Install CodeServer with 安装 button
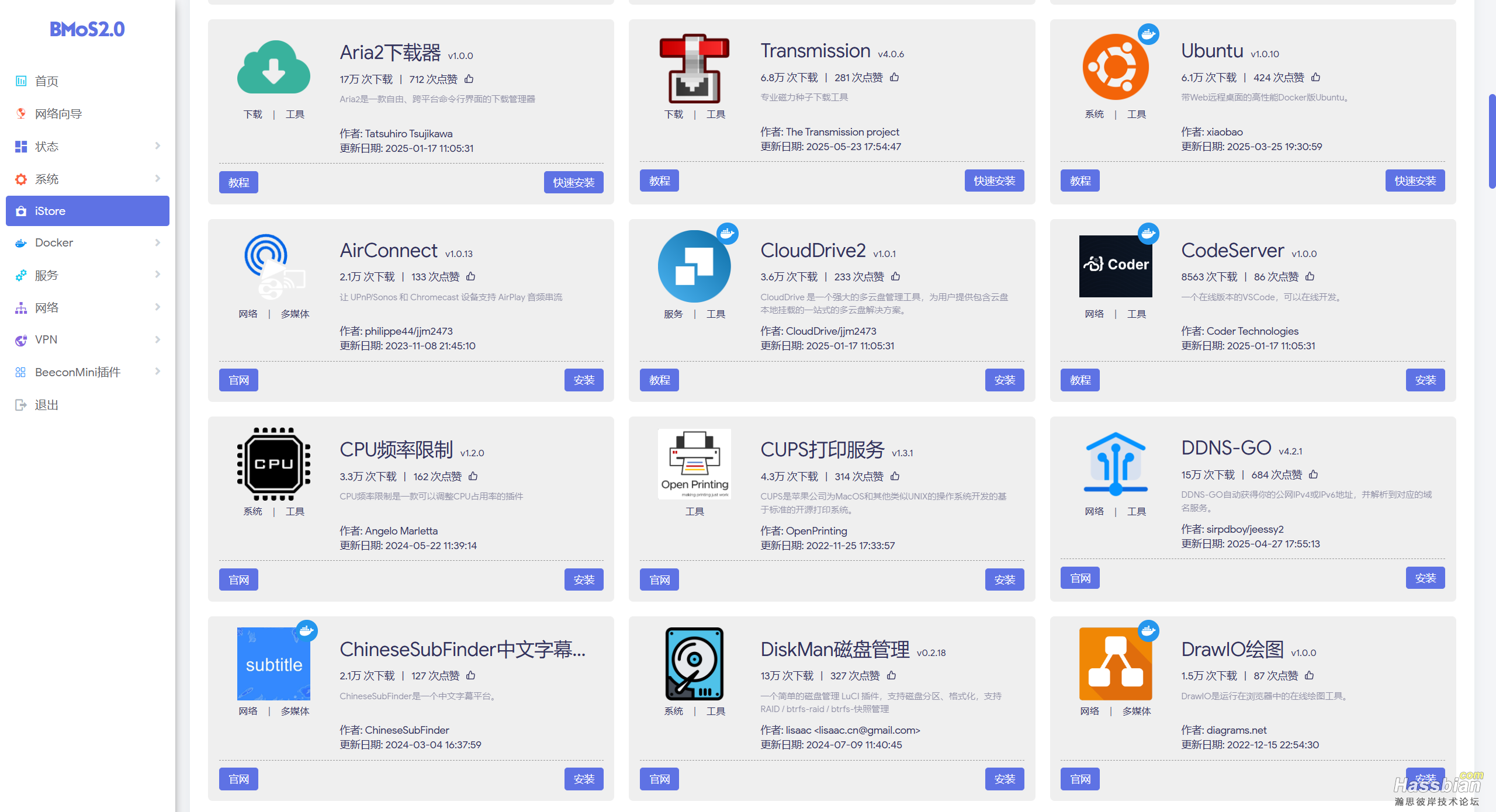 pos(1425,380)
